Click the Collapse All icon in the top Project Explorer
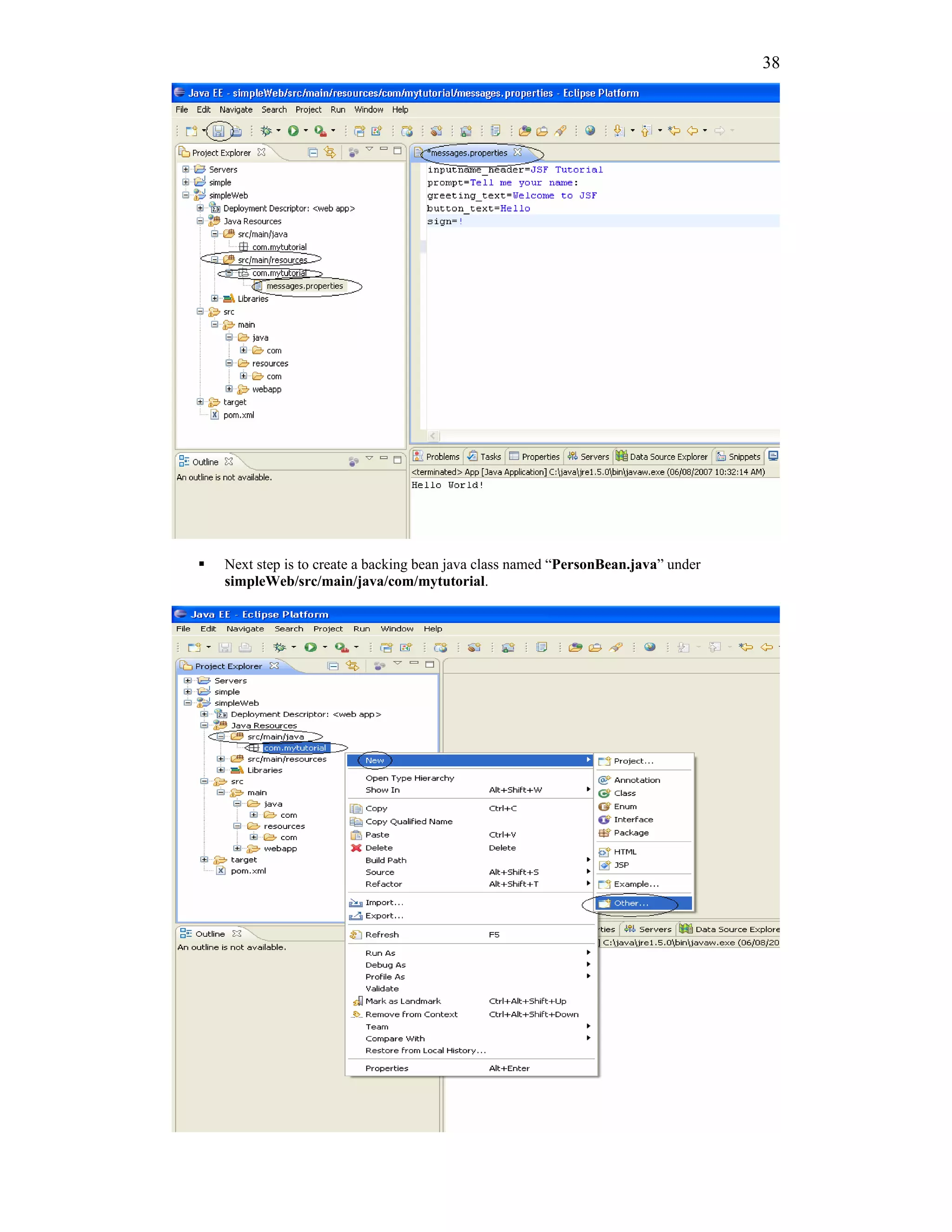 pos(313,152)
